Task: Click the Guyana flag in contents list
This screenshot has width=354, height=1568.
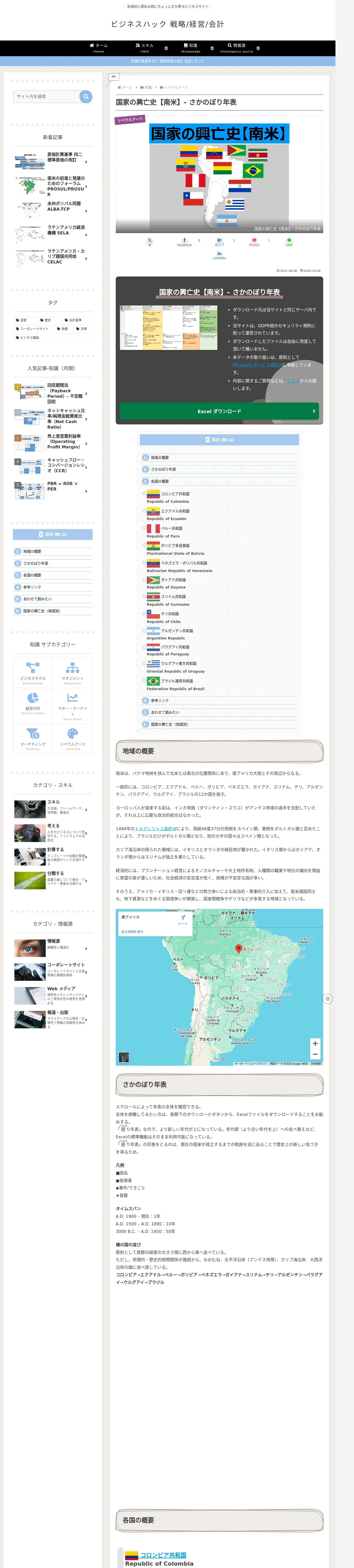Action: pyautogui.click(x=153, y=580)
